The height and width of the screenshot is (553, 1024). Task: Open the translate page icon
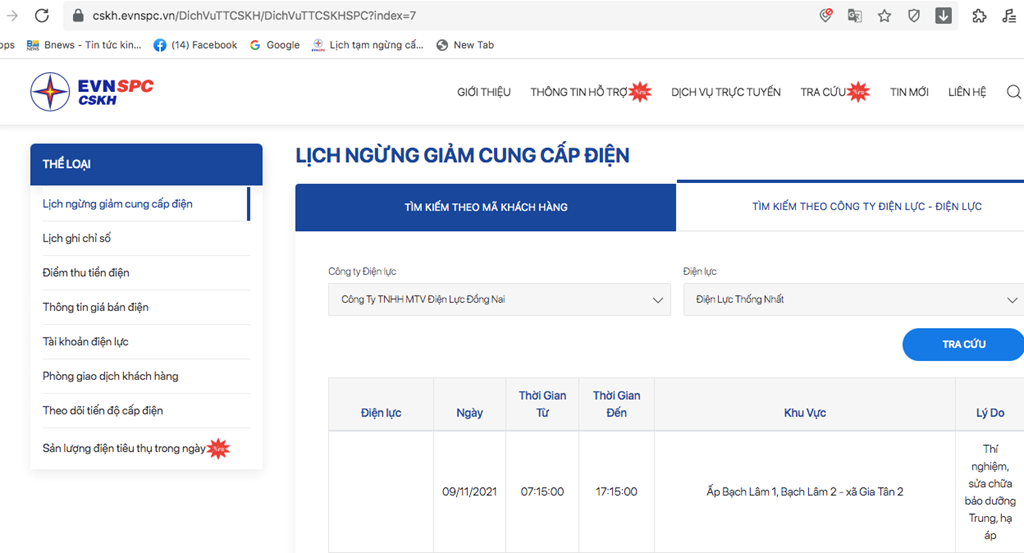point(854,16)
